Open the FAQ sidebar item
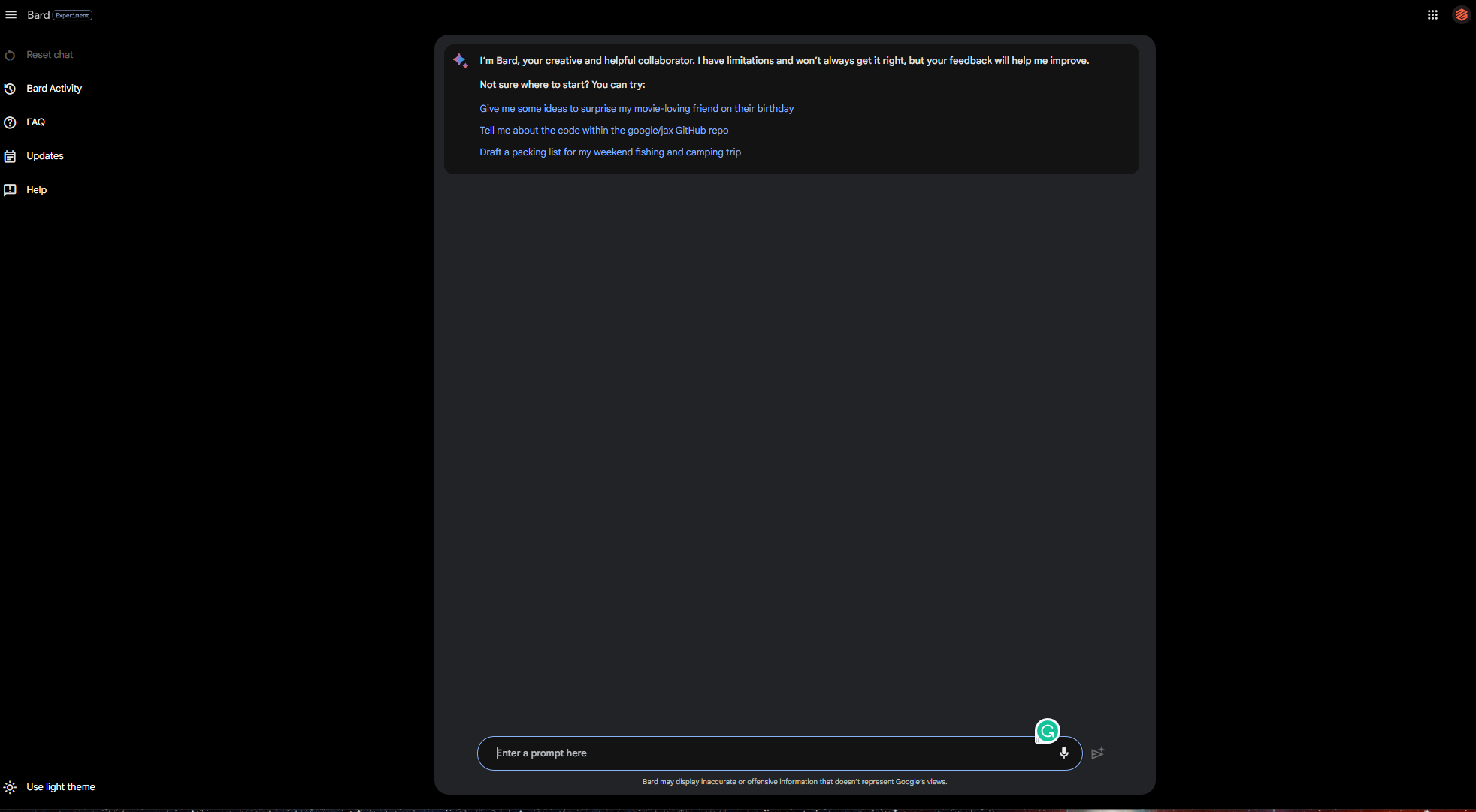The image size is (1476, 812). (35, 122)
